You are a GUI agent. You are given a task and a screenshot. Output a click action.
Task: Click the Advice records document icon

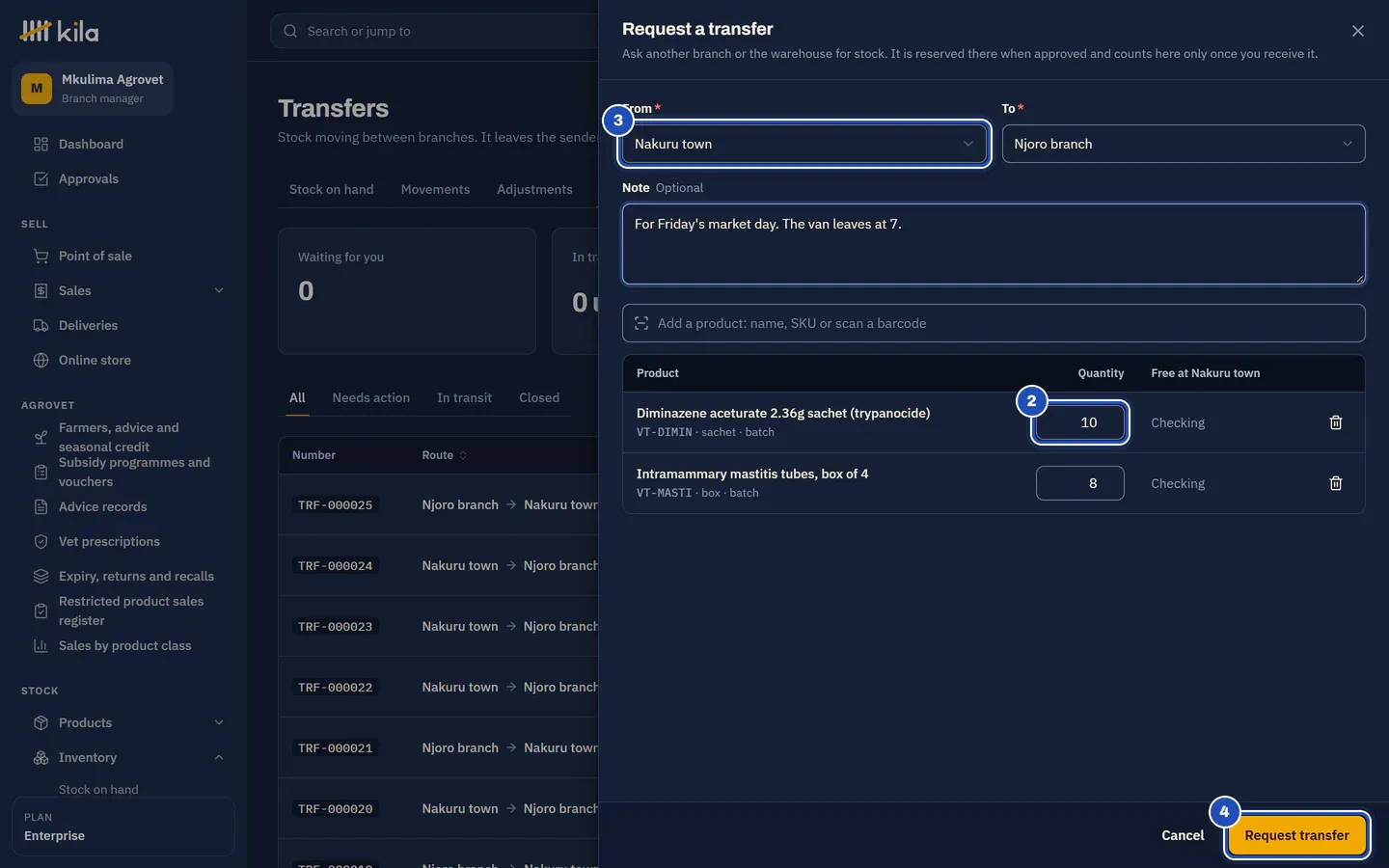[x=41, y=506]
